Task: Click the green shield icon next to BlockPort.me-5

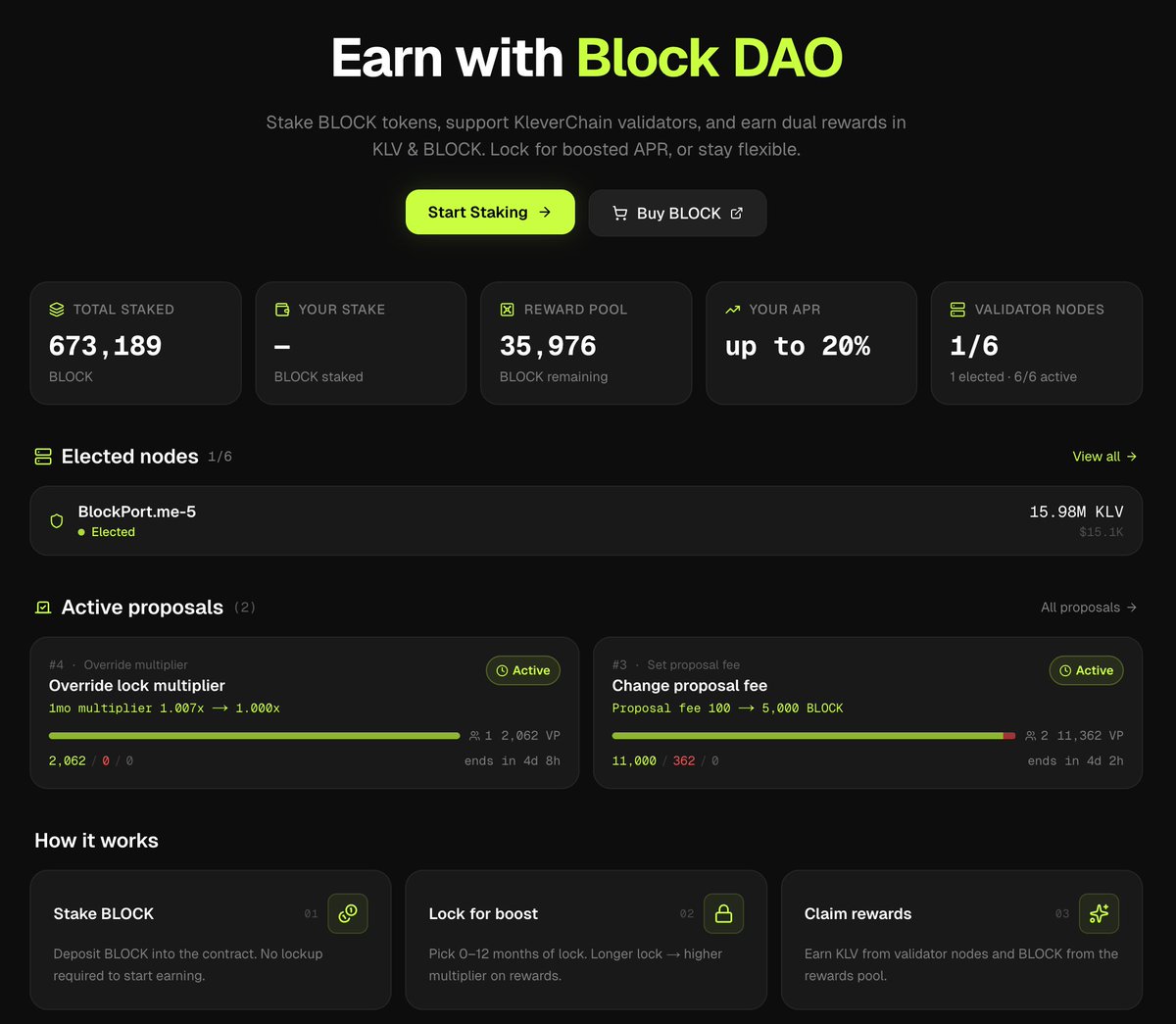Action: [56, 520]
